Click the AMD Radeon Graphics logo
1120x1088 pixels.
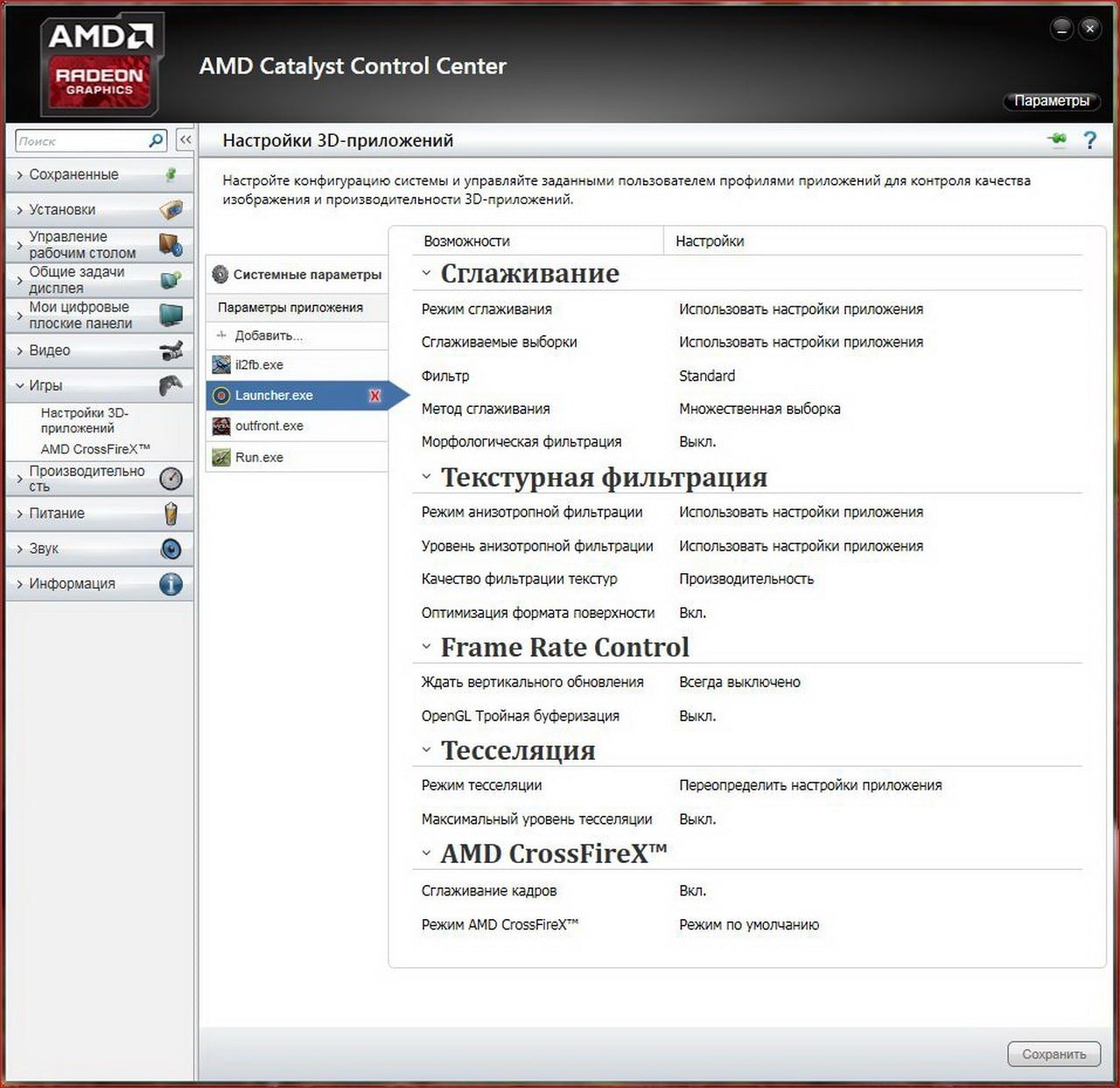click(x=101, y=64)
